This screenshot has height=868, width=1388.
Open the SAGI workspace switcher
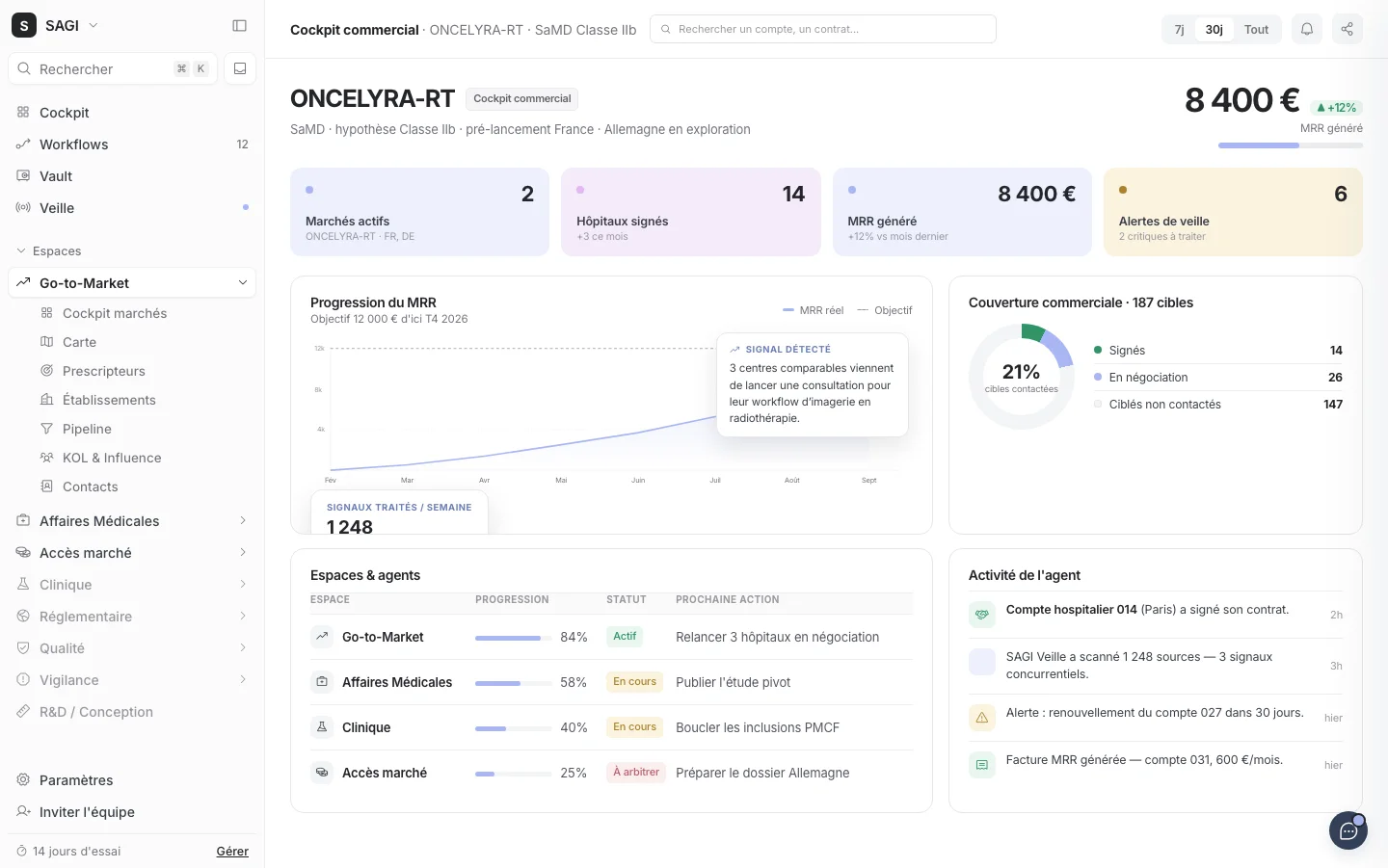pyautogui.click(x=55, y=25)
